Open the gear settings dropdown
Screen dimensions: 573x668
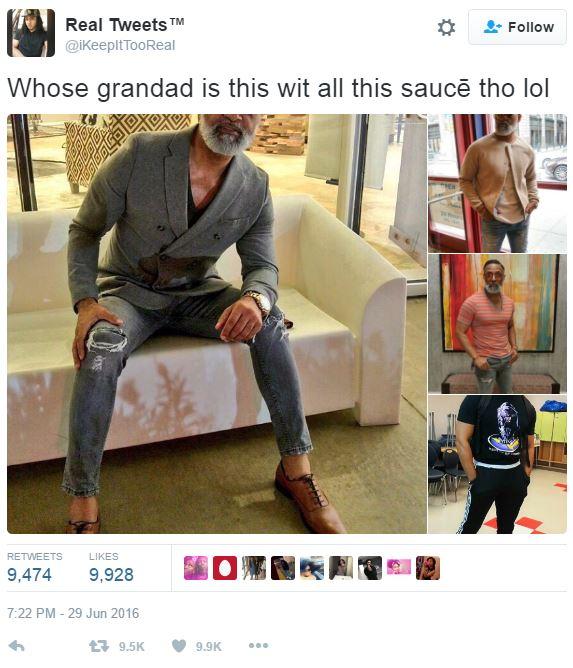tap(446, 28)
